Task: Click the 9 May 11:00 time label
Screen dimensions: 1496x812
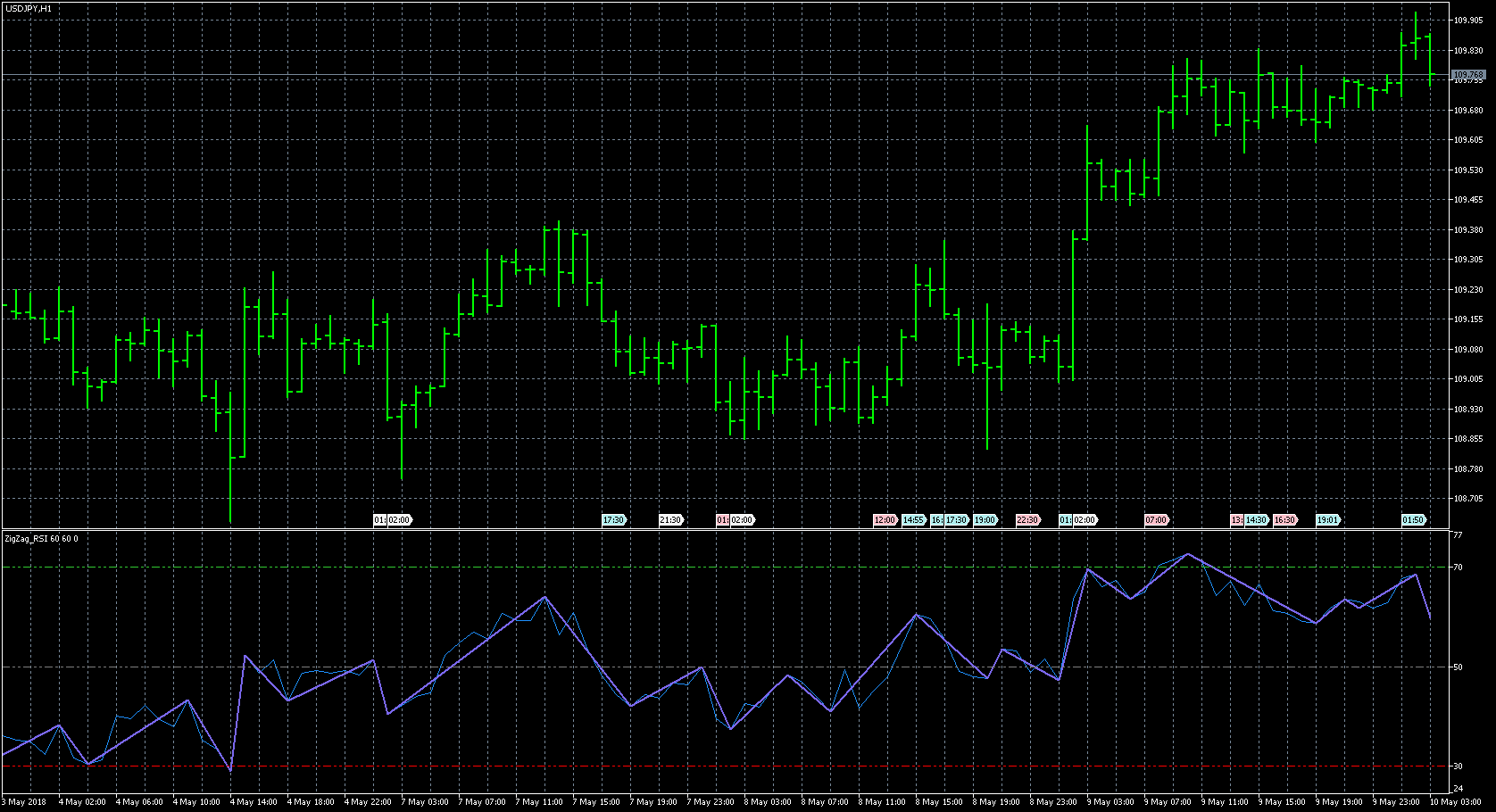Action: tap(1225, 802)
